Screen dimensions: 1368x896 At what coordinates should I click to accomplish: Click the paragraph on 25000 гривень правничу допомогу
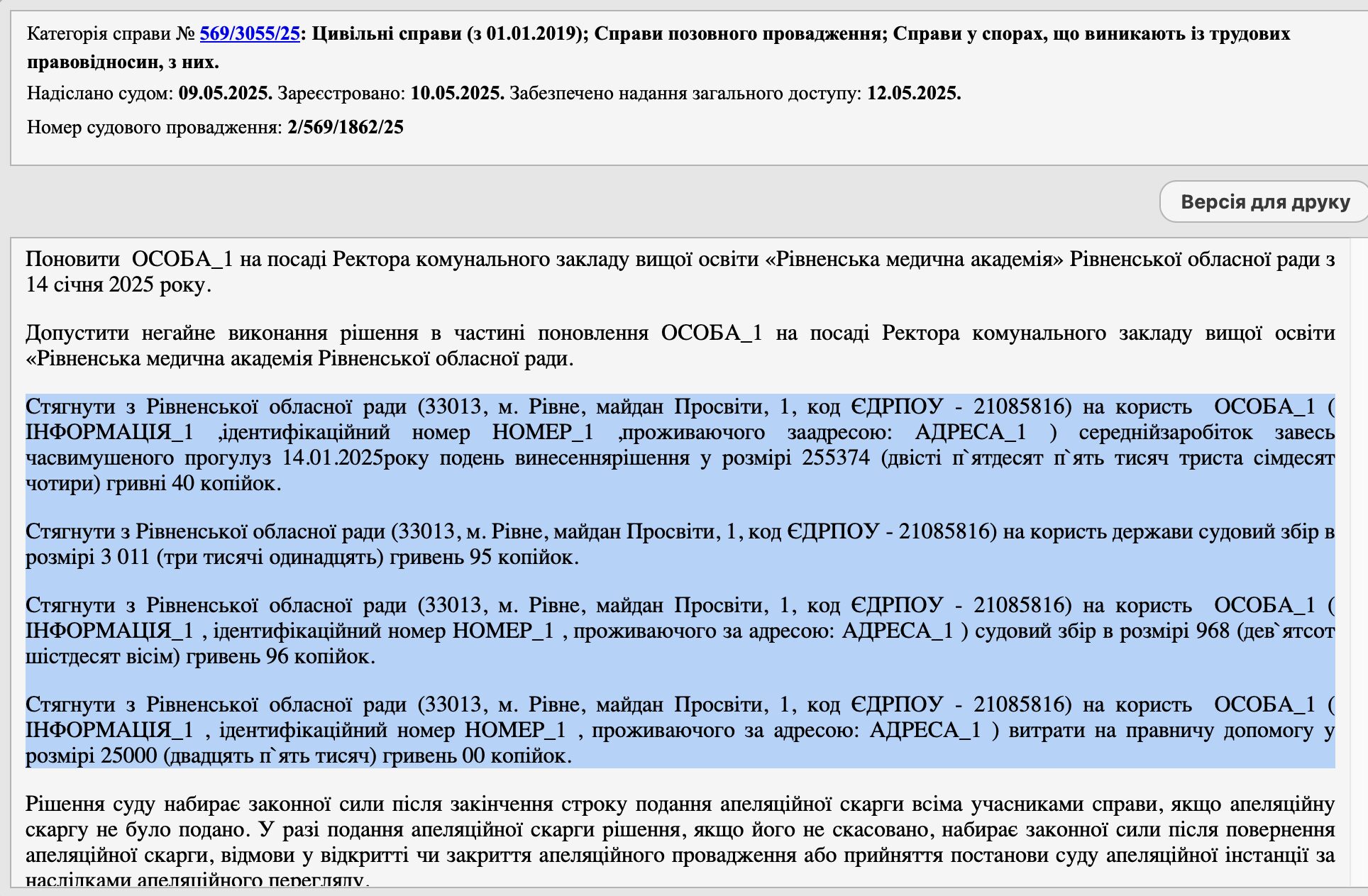click(680, 730)
